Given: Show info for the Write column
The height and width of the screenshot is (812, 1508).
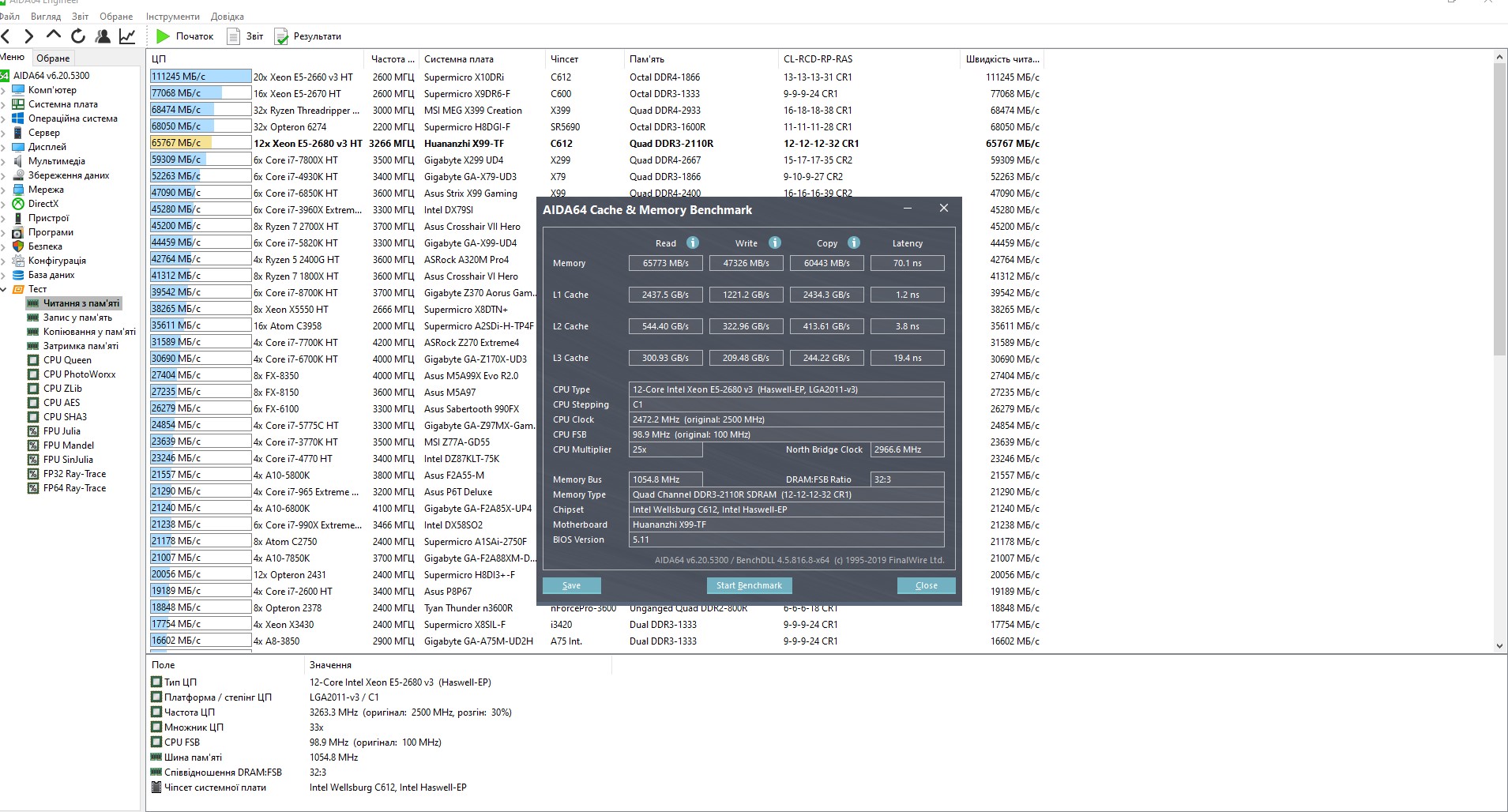Looking at the screenshot, I should 775,242.
